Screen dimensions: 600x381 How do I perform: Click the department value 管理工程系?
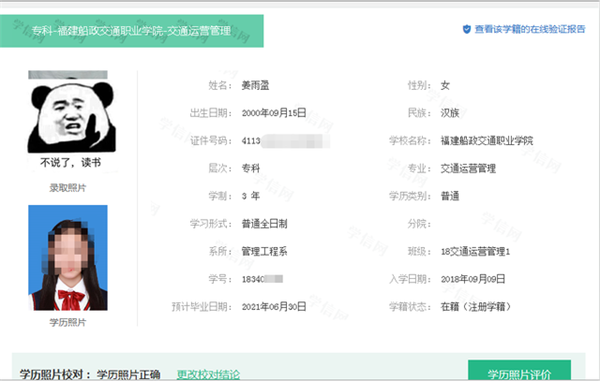coord(264,251)
